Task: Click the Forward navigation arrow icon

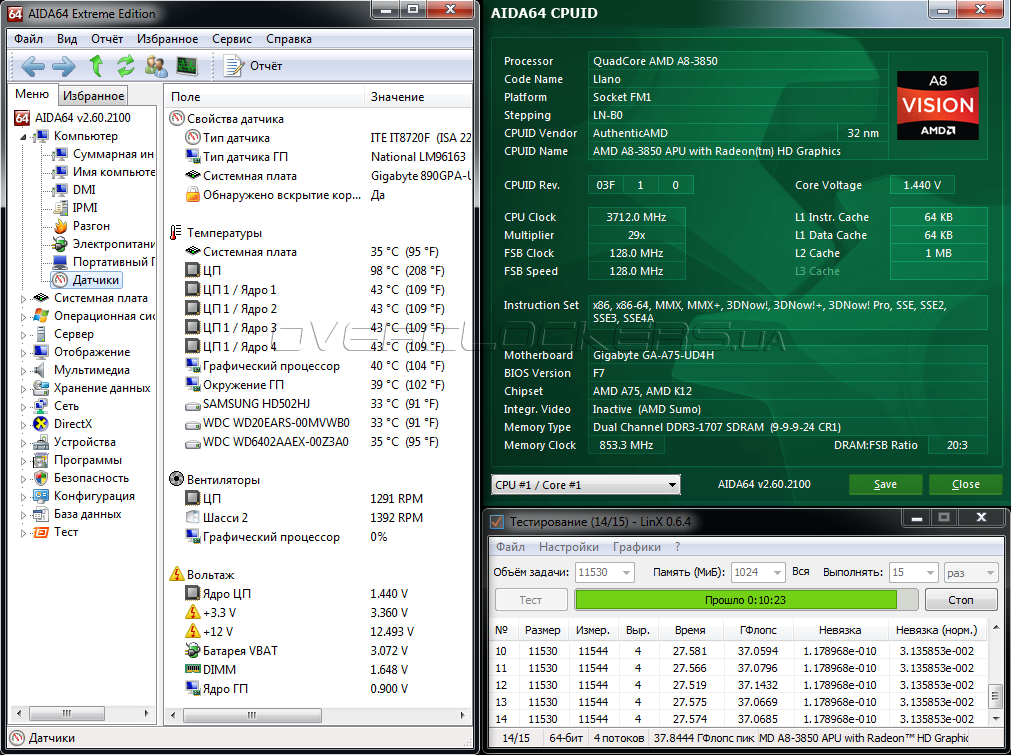Action: pos(63,66)
